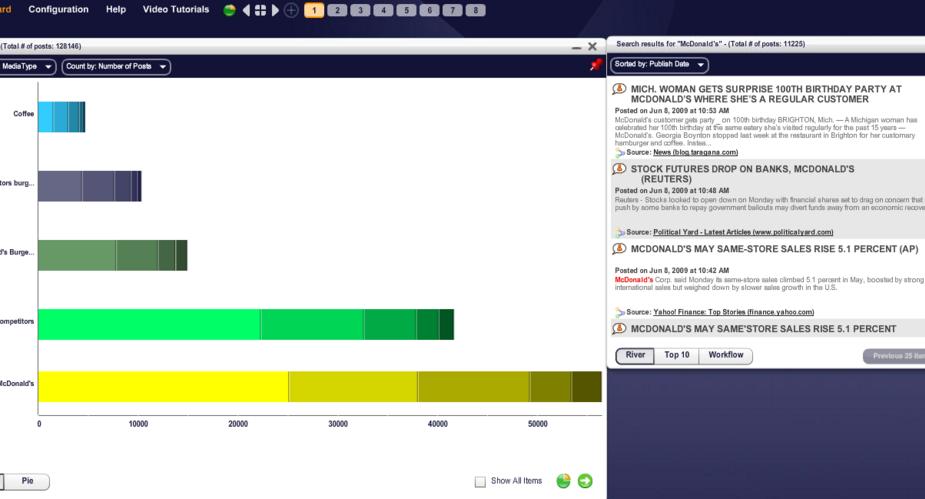Click the first purple-gray burger bar segment
Viewport: 925px width, 499px height.
60,186
